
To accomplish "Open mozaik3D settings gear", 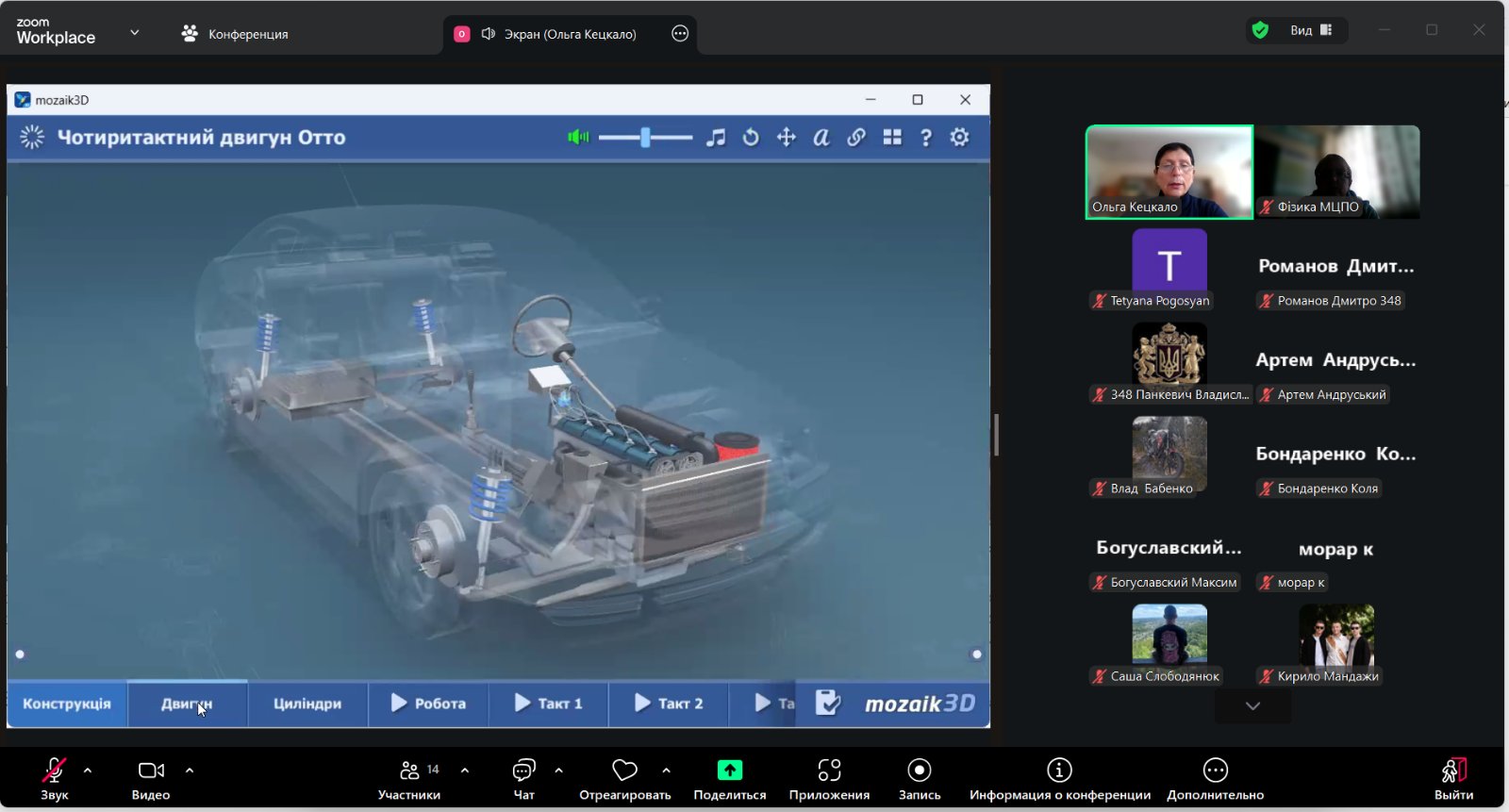I will click(x=960, y=138).
